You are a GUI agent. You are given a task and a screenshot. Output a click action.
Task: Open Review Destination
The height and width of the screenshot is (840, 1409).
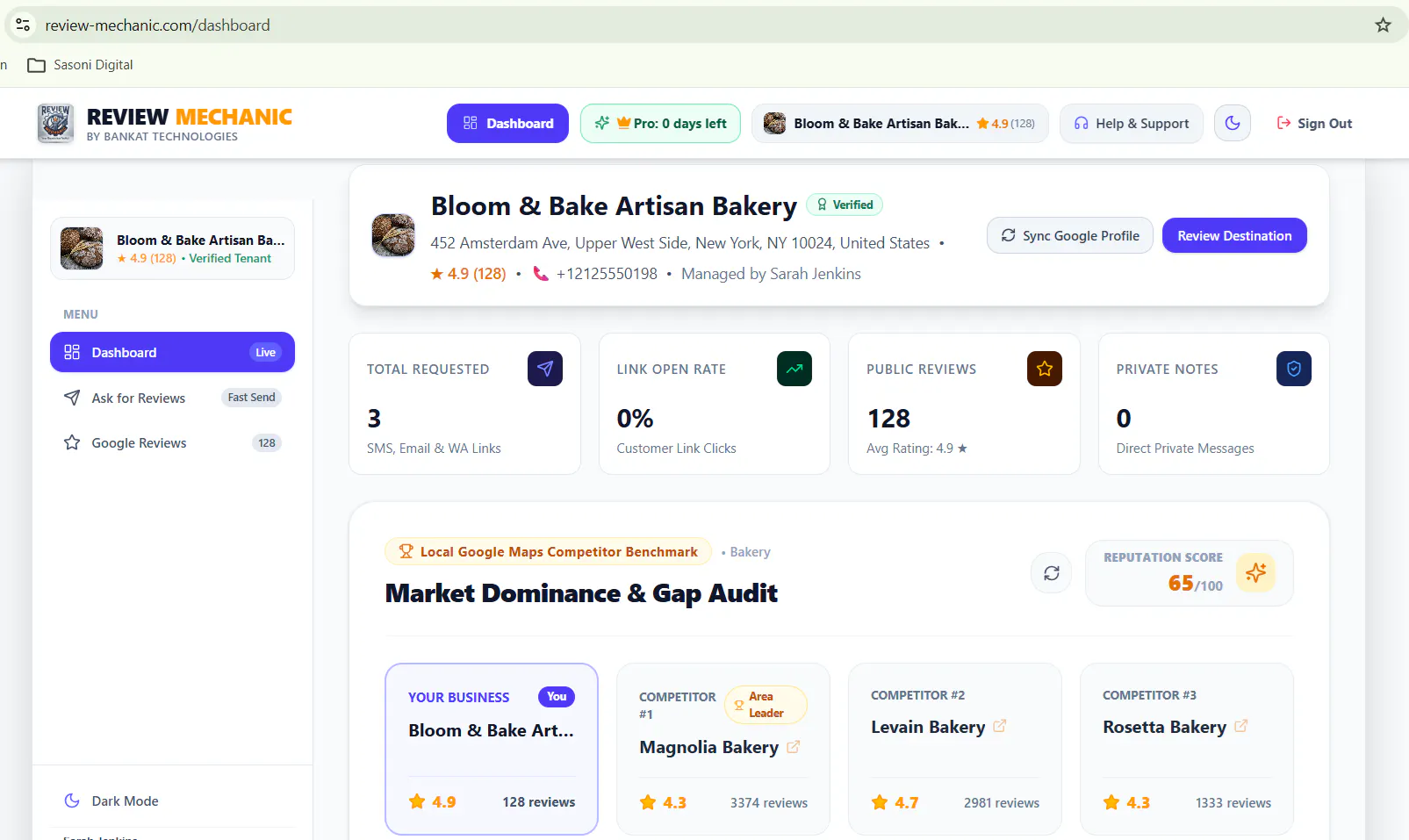[x=1234, y=235]
